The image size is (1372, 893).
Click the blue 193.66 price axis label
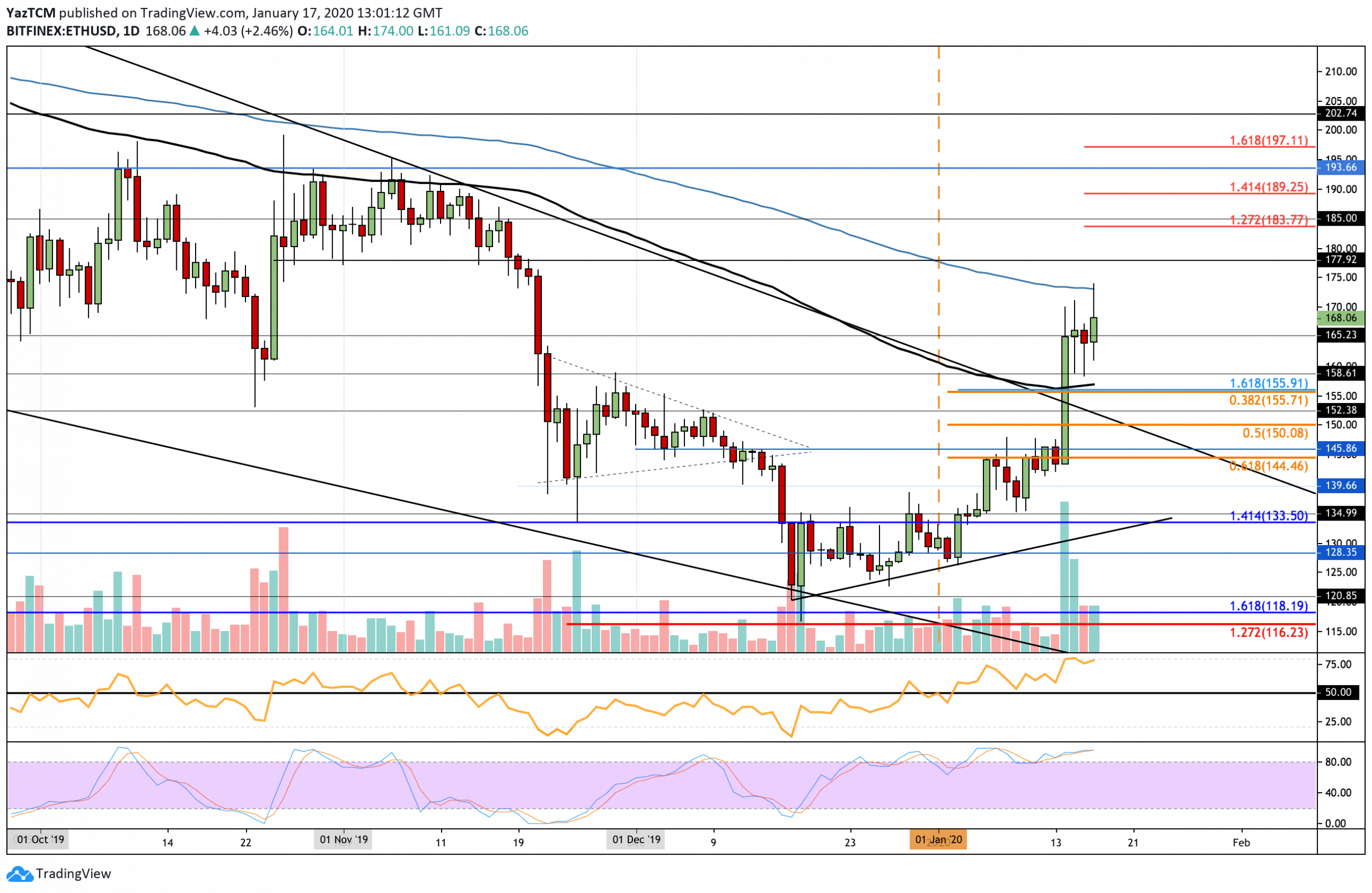1341,167
